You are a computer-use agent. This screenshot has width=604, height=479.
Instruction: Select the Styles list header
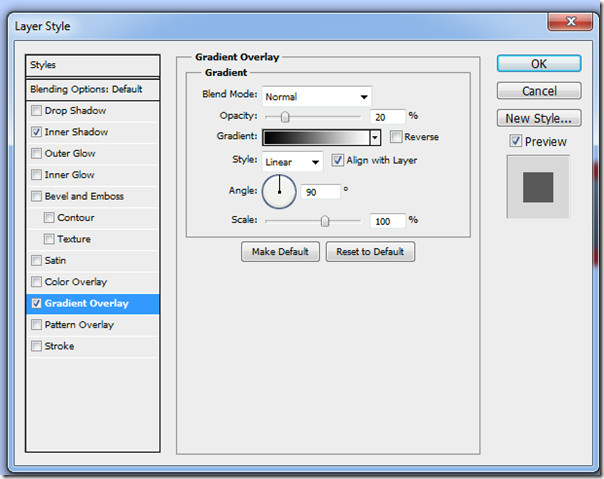(x=93, y=65)
